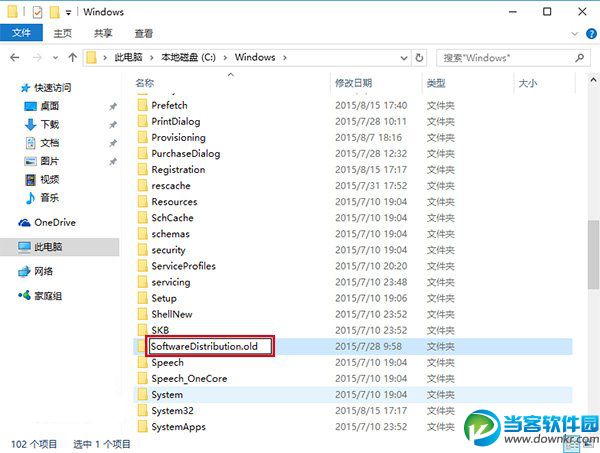Click the search magnifier icon
This screenshot has height=453, width=600.
579,58
